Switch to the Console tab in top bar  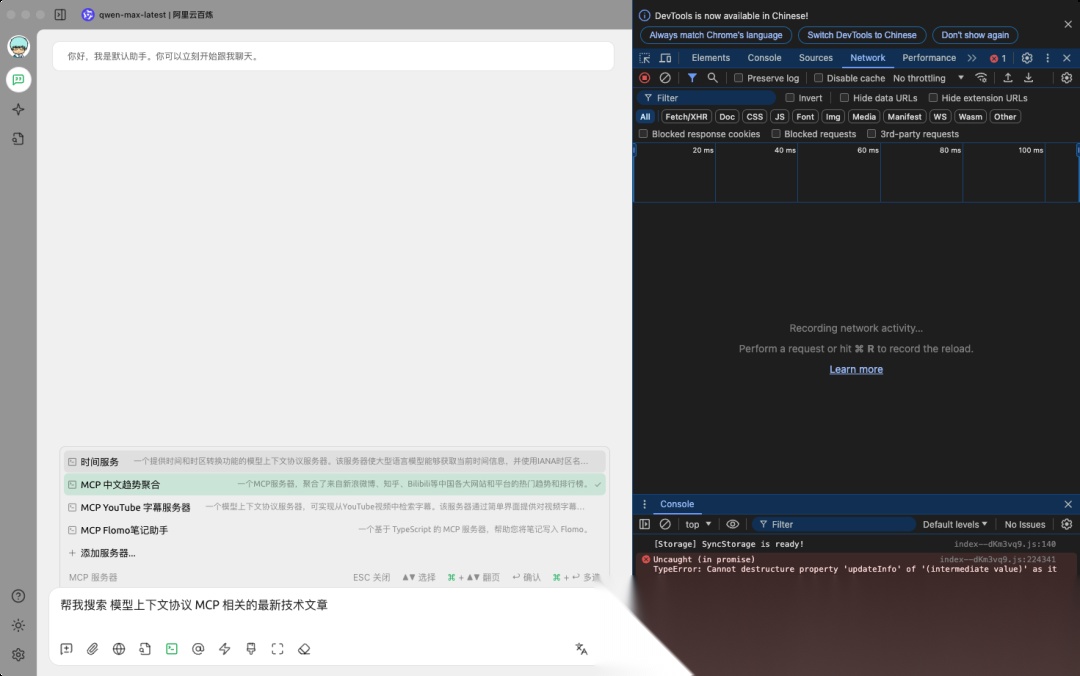tap(764, 58)
